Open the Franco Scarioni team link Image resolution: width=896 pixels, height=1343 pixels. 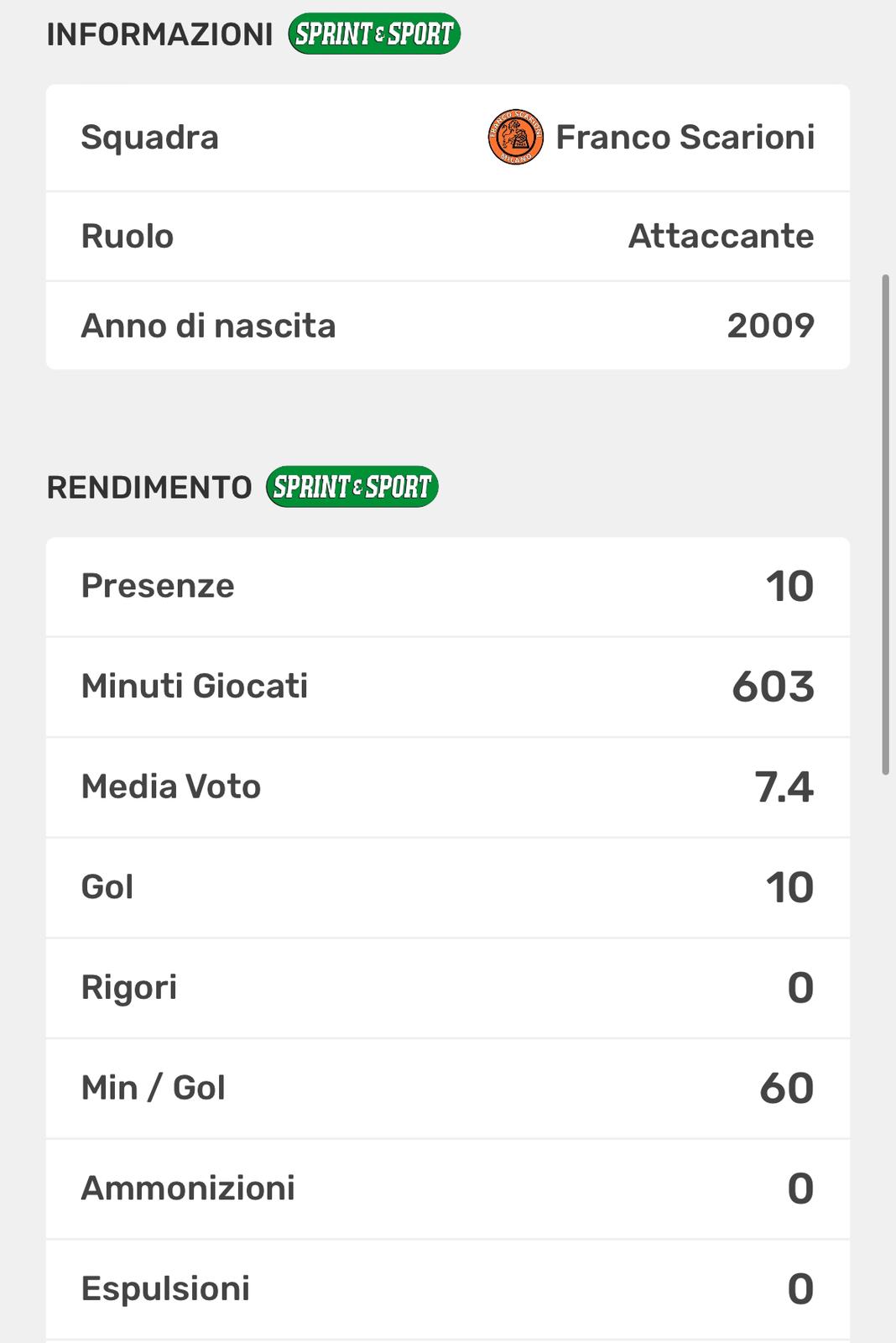pos(685,137)
